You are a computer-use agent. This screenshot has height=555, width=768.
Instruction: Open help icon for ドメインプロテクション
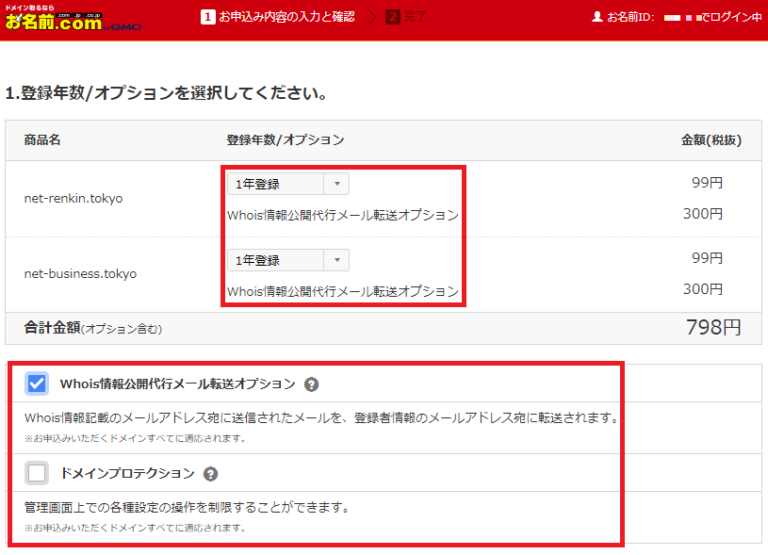click(211, 474)
